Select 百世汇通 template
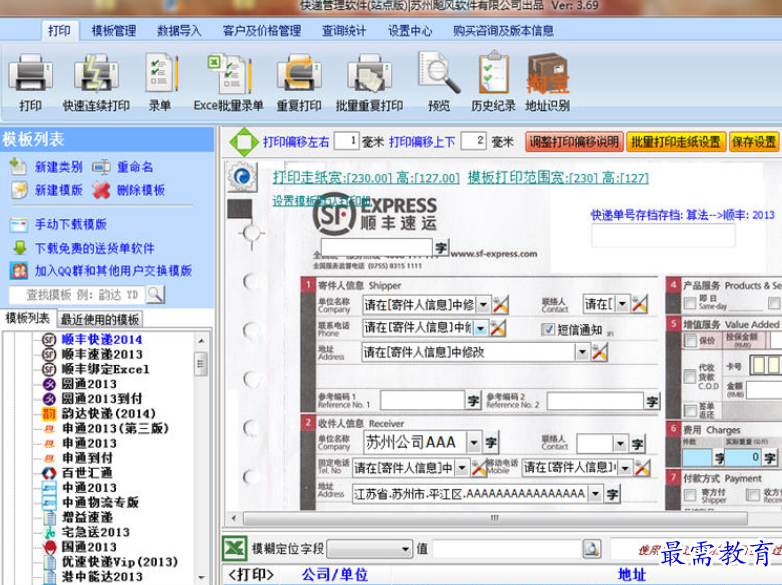Screen dimensions: 782x585 pyautogui.click(x=87, y=473)
